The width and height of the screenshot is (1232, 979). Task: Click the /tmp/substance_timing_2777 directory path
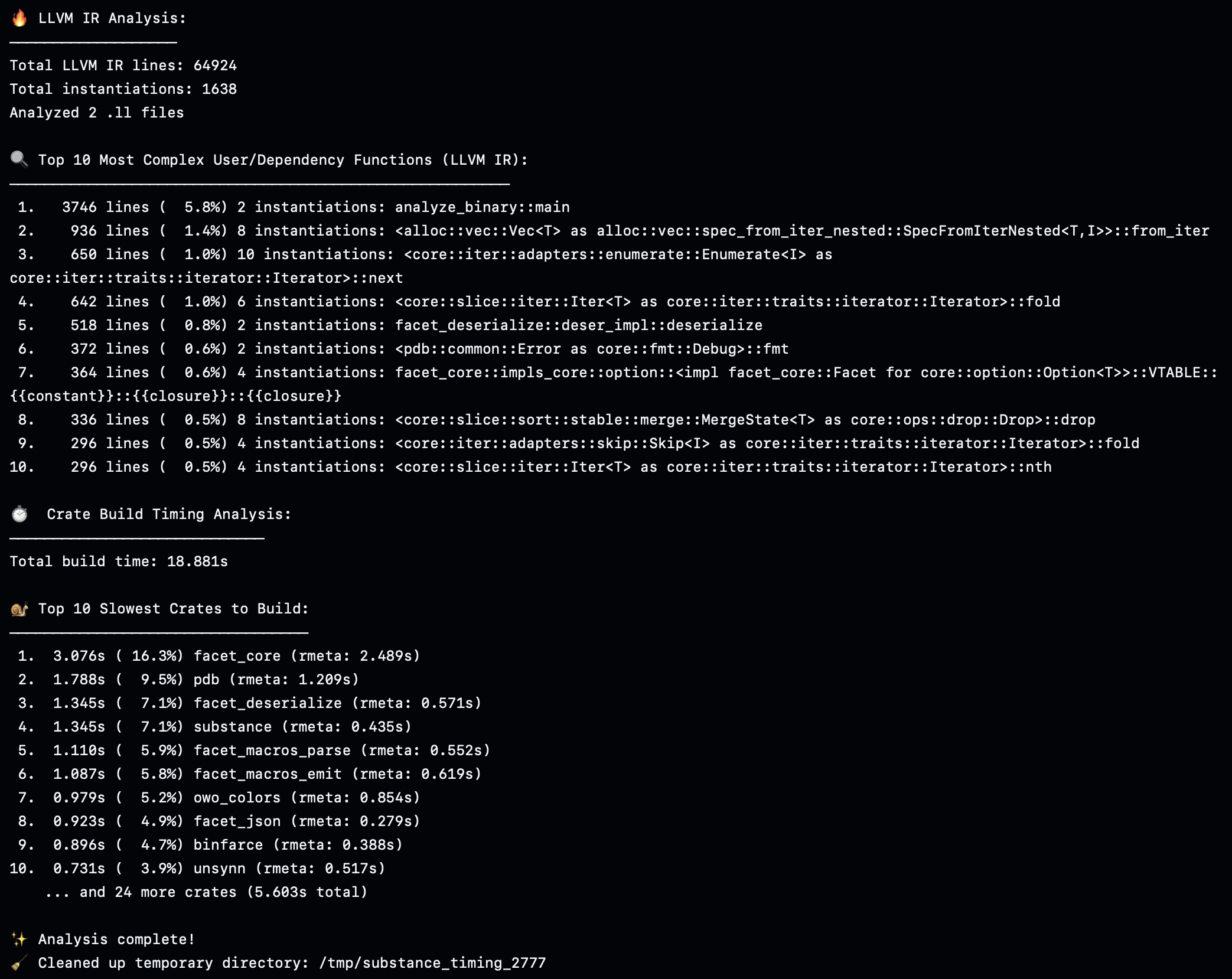[432, 963]
